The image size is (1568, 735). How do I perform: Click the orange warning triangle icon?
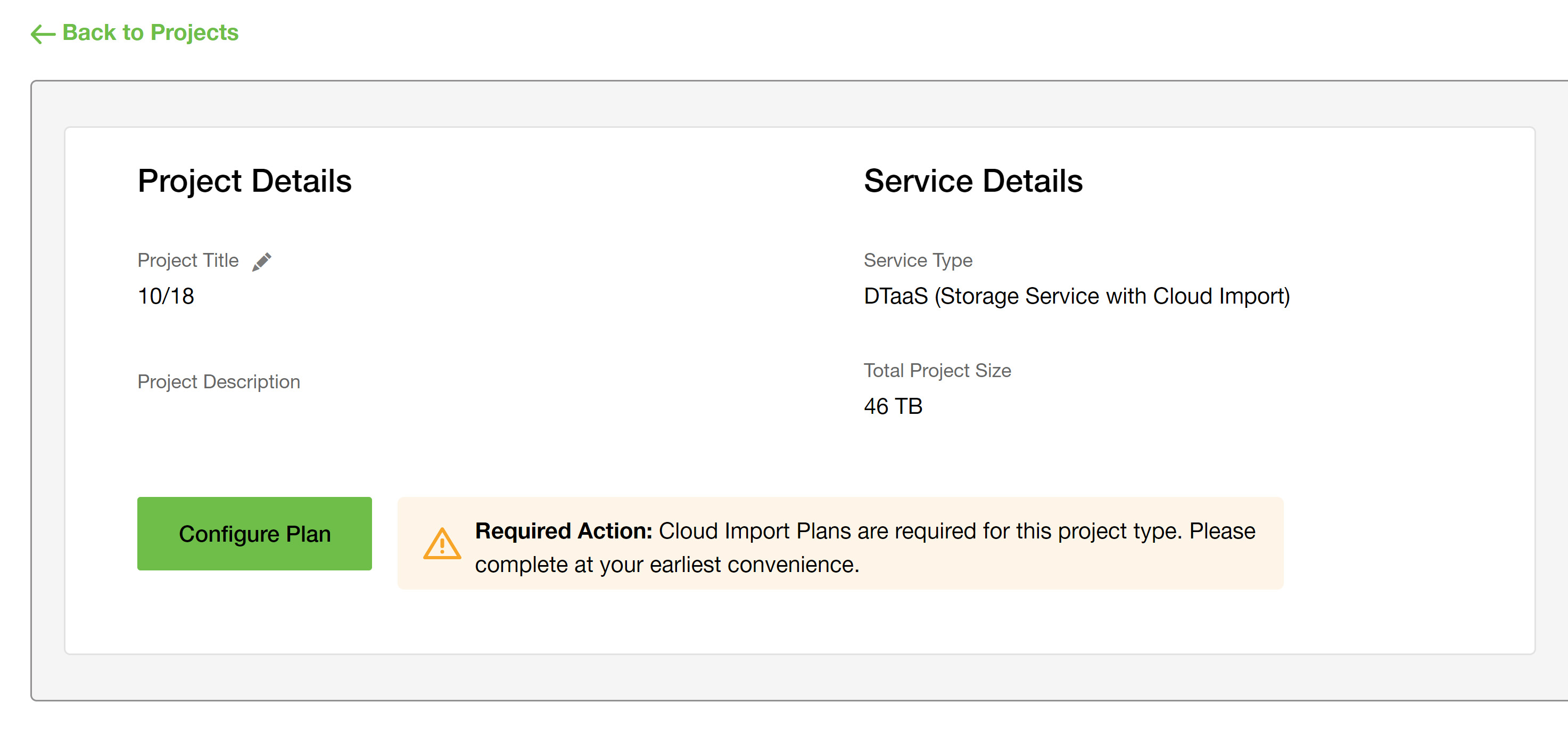click(x=442, y=543)
